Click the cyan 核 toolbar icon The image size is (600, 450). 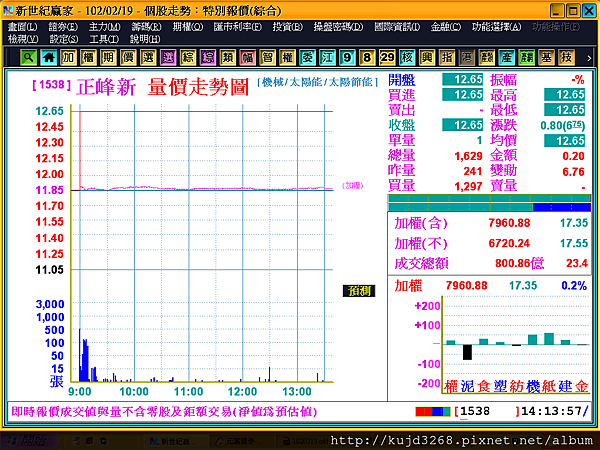[x=407, y=58]
